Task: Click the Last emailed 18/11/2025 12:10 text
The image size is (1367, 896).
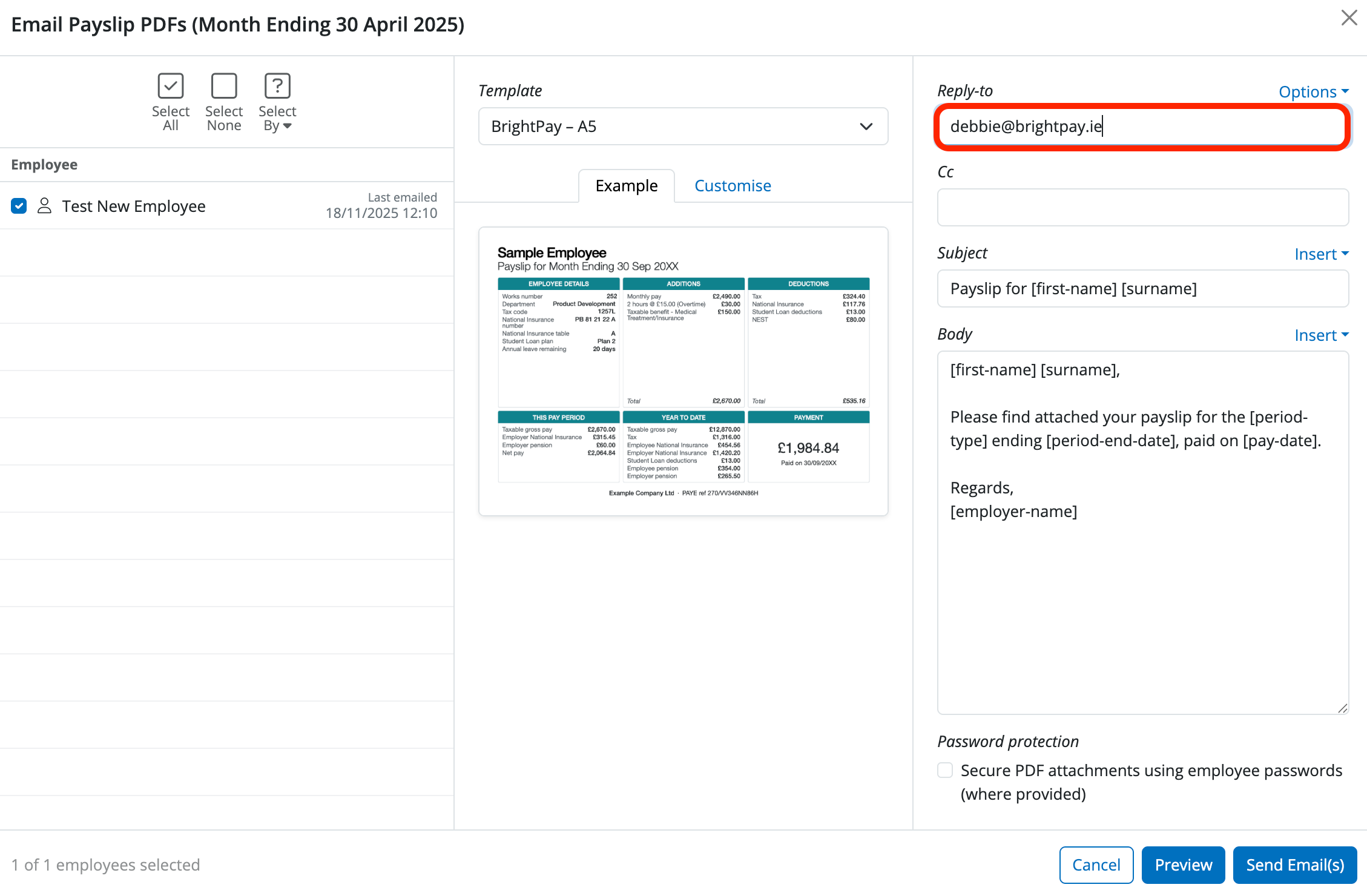Action: 381,205
